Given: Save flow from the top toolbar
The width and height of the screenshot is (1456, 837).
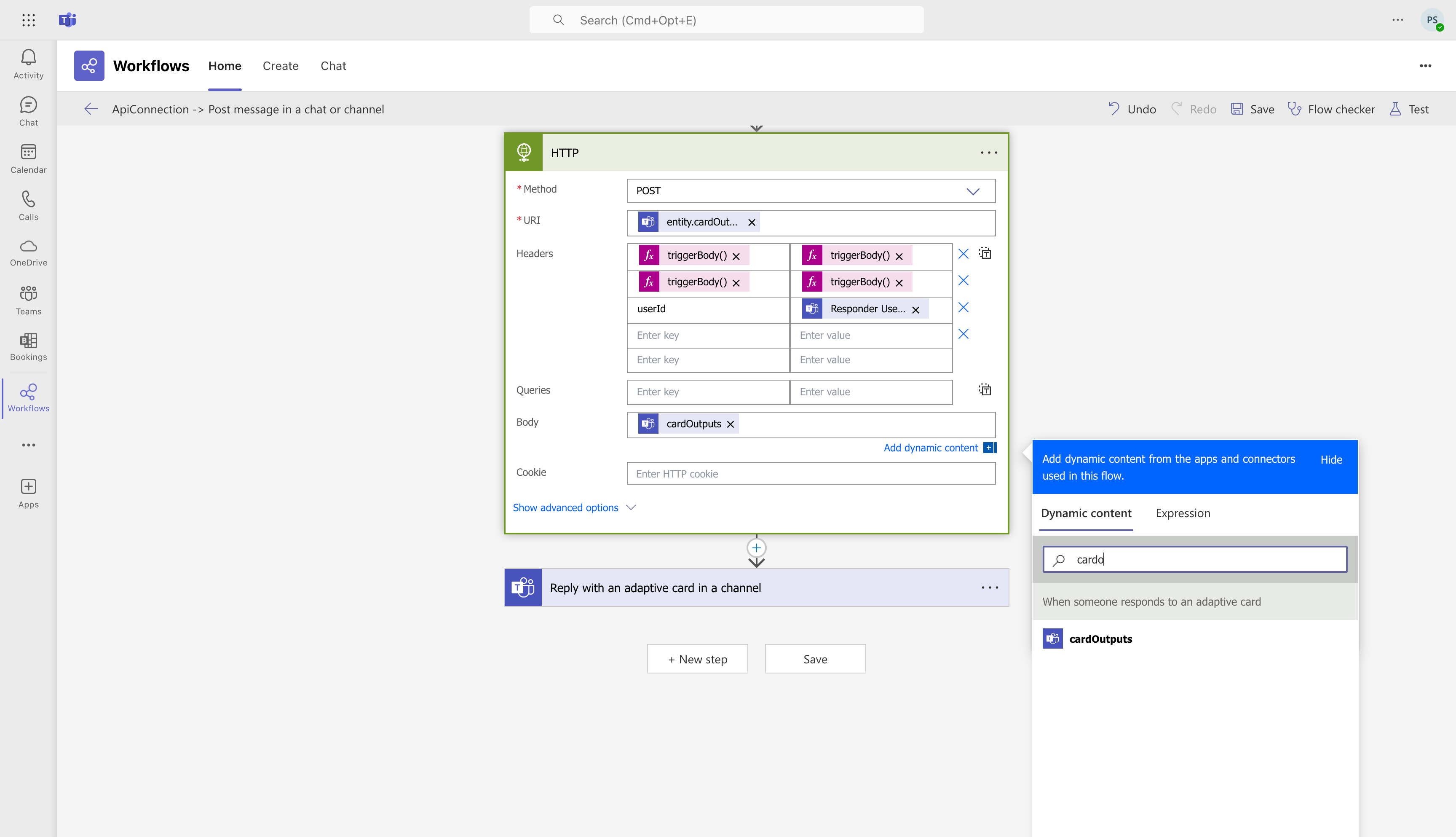Looking at the screenshot, I should (x=1253, y=109).
